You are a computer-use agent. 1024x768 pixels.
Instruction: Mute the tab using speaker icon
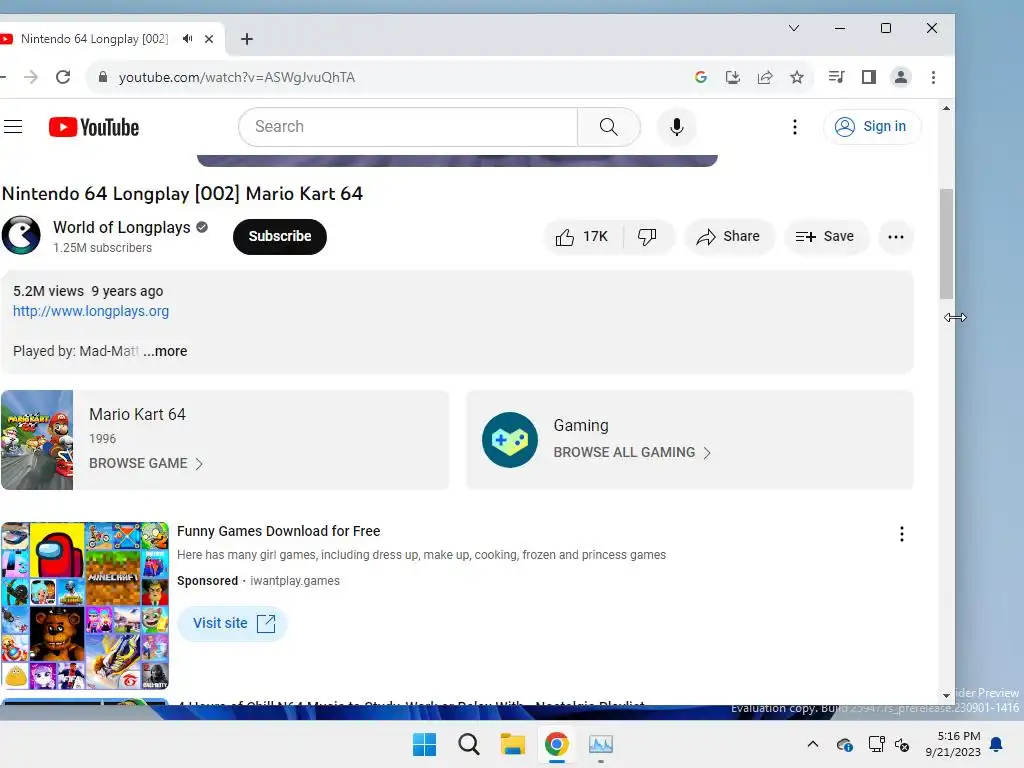pos(188,39)
